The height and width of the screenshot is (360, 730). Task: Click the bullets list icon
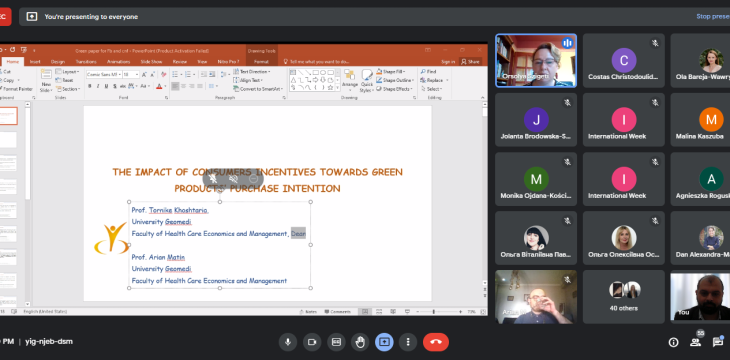coord(176,75)
